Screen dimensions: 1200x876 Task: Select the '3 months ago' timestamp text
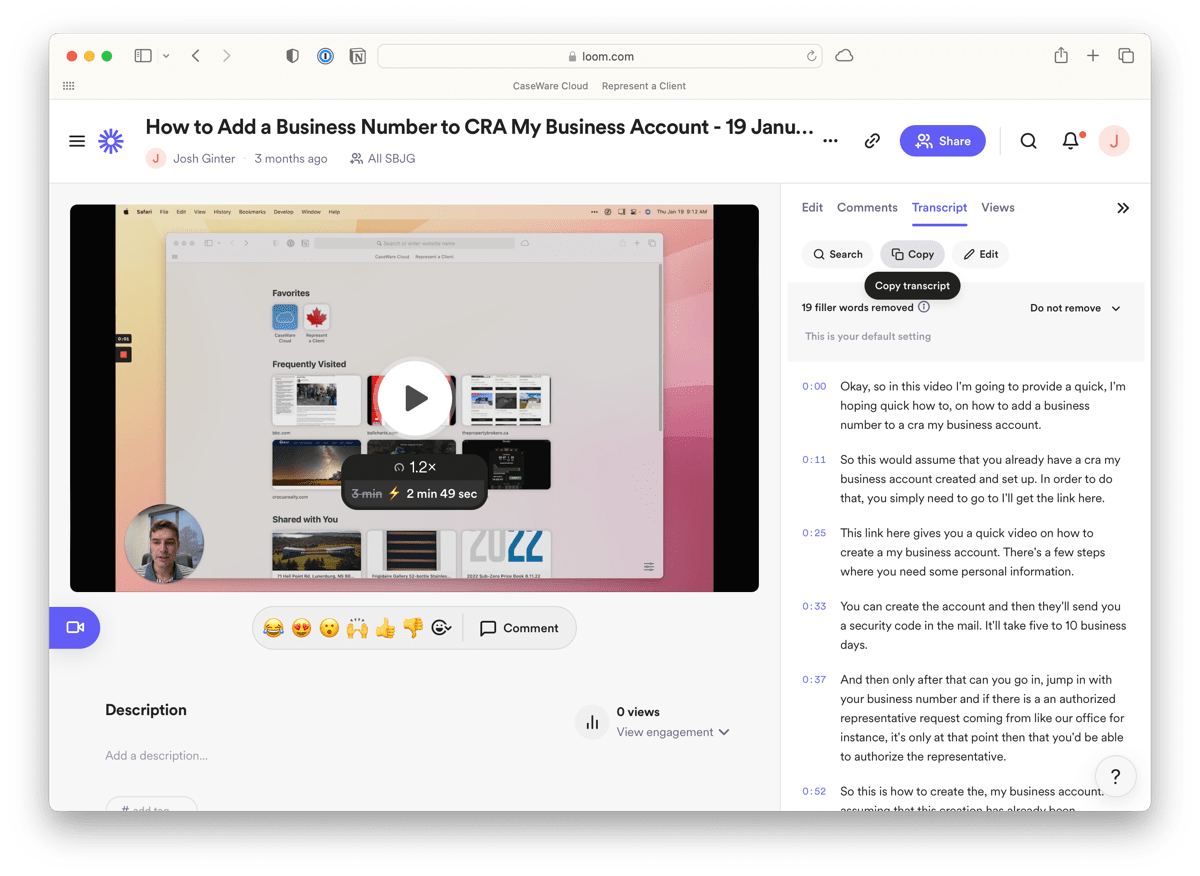[291, 158]
